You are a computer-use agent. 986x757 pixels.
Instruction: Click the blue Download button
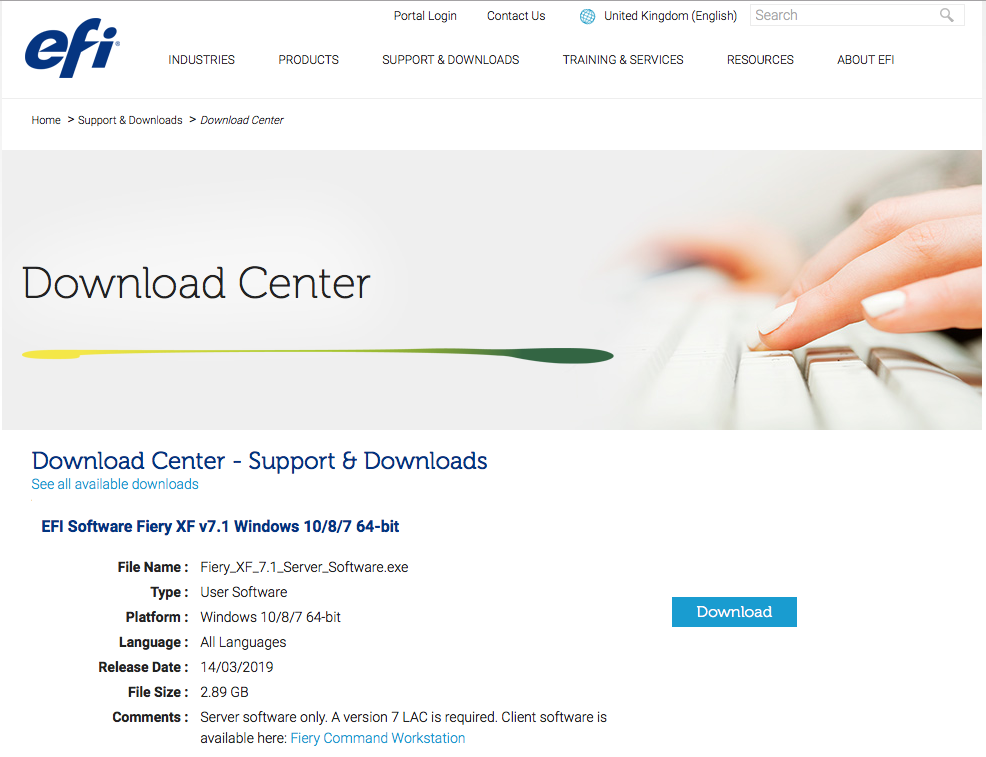coord(734,612)
